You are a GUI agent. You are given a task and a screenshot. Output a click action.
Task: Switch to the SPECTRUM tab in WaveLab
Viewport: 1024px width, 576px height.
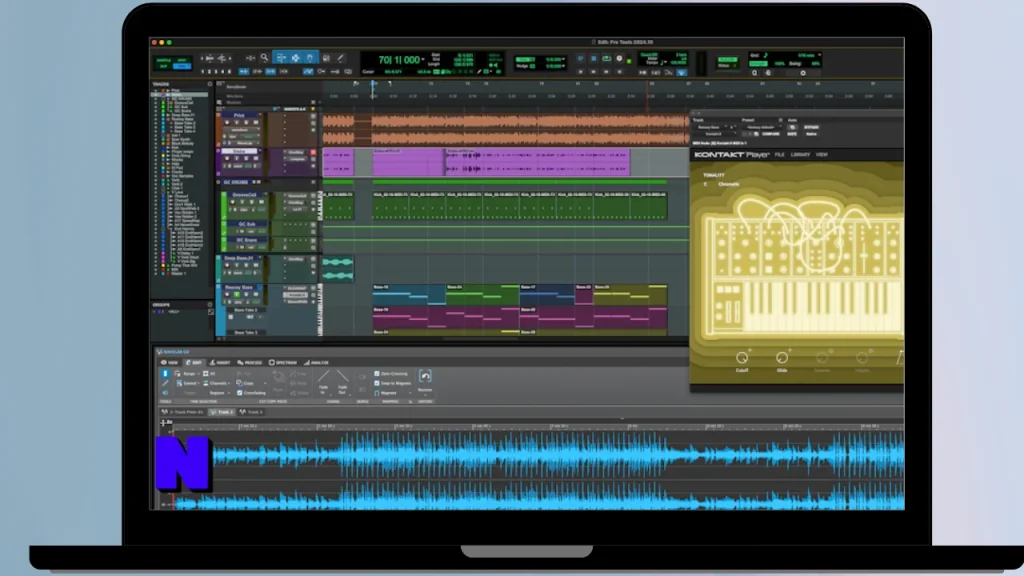pos(283,362)
